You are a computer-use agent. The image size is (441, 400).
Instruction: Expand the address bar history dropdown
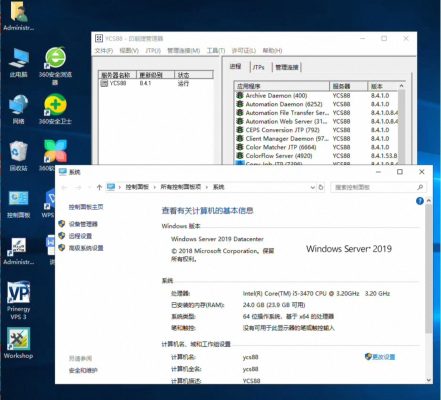(312, 187)
